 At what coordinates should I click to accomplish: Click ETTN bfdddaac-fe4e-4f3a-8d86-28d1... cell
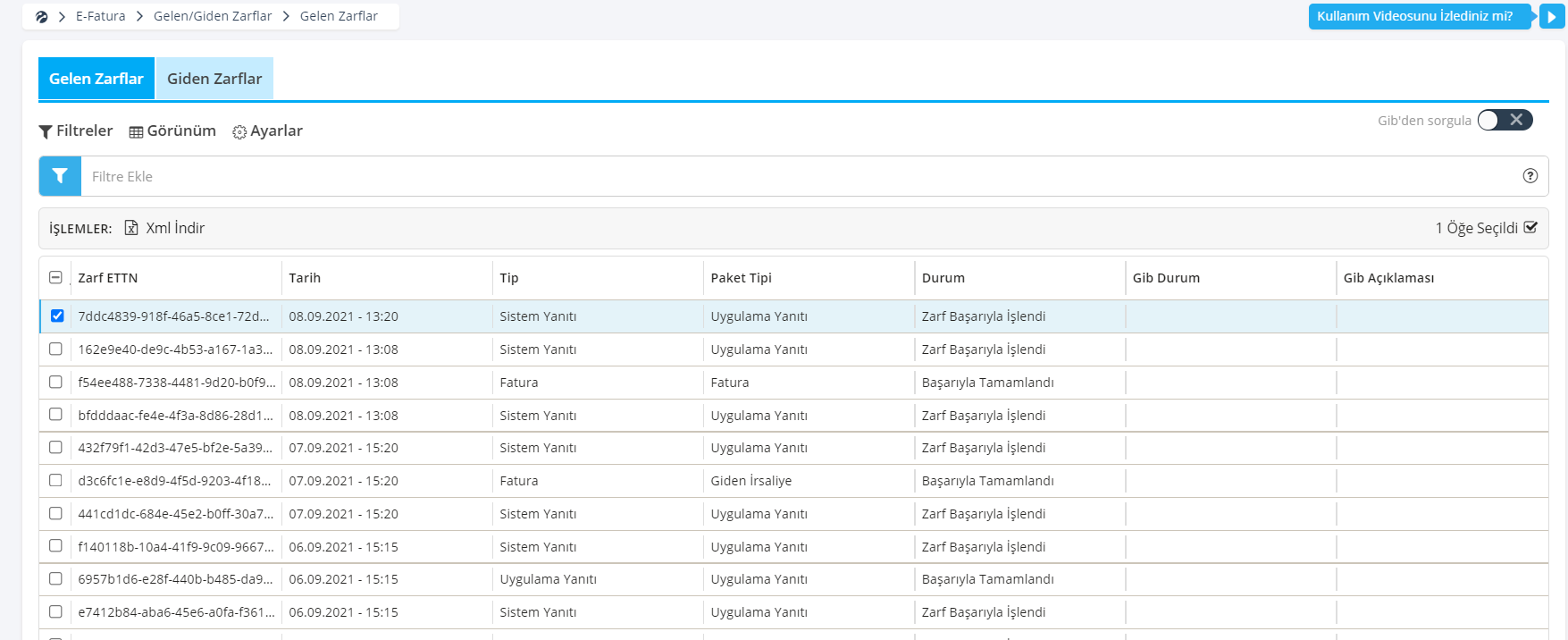coord(175,416)
